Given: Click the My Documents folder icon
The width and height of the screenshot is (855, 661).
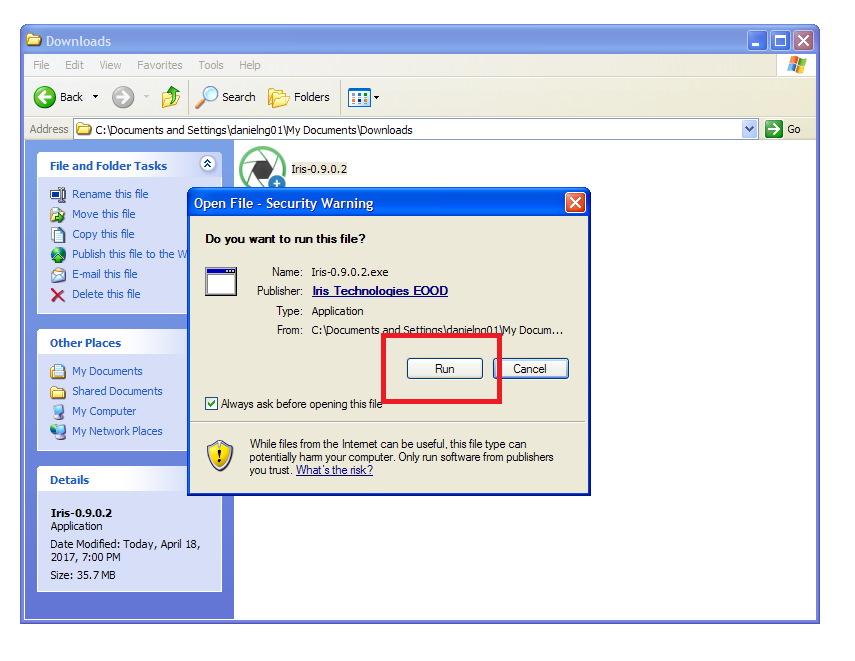Looking at the screenshot, I should click(x=58, y=372).
